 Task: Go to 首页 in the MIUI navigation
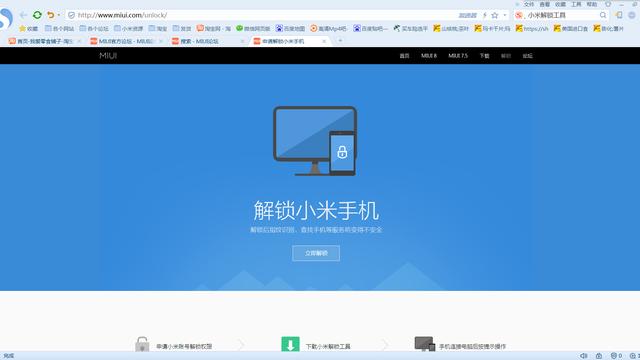404,56
